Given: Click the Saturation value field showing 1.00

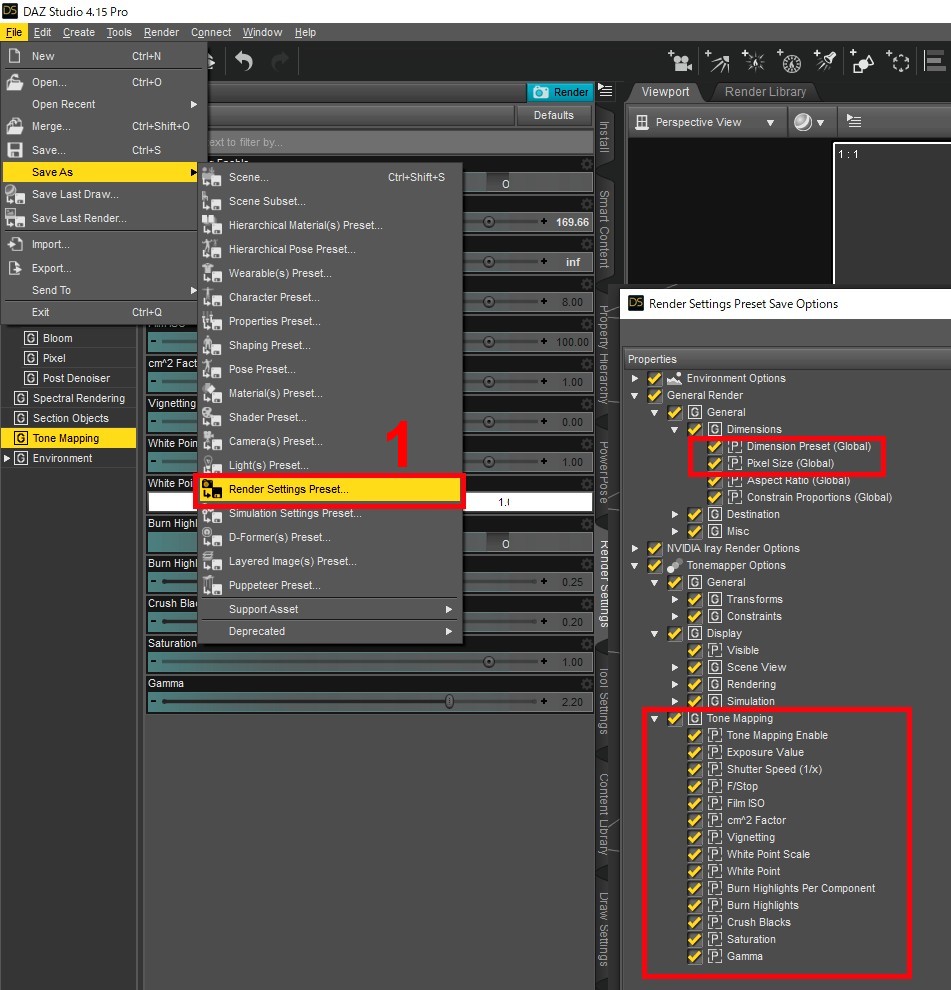Looking at the screenshot, I should 572,662.
